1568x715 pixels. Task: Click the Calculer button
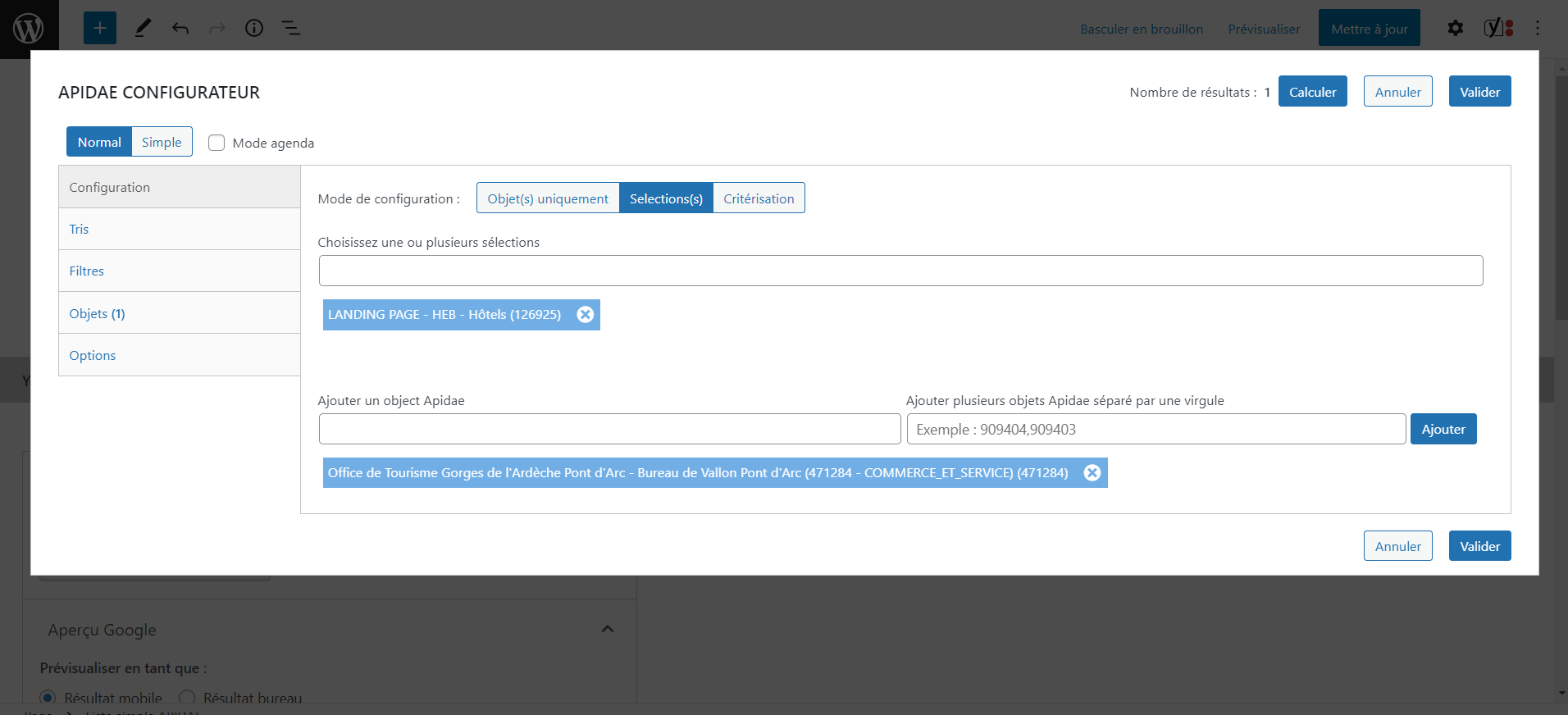[1312, 92]
